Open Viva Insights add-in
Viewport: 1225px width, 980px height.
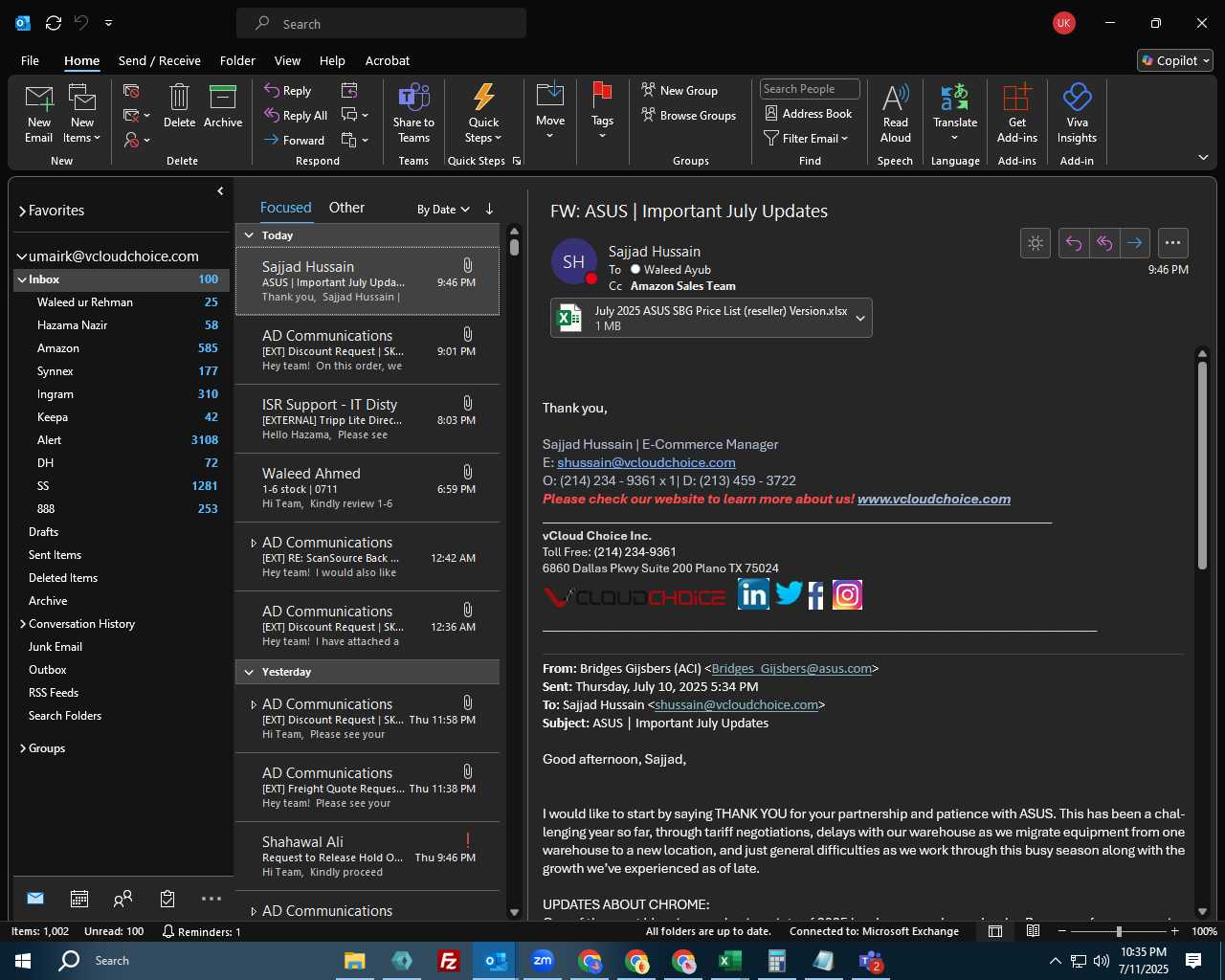tap(1077, 113)
